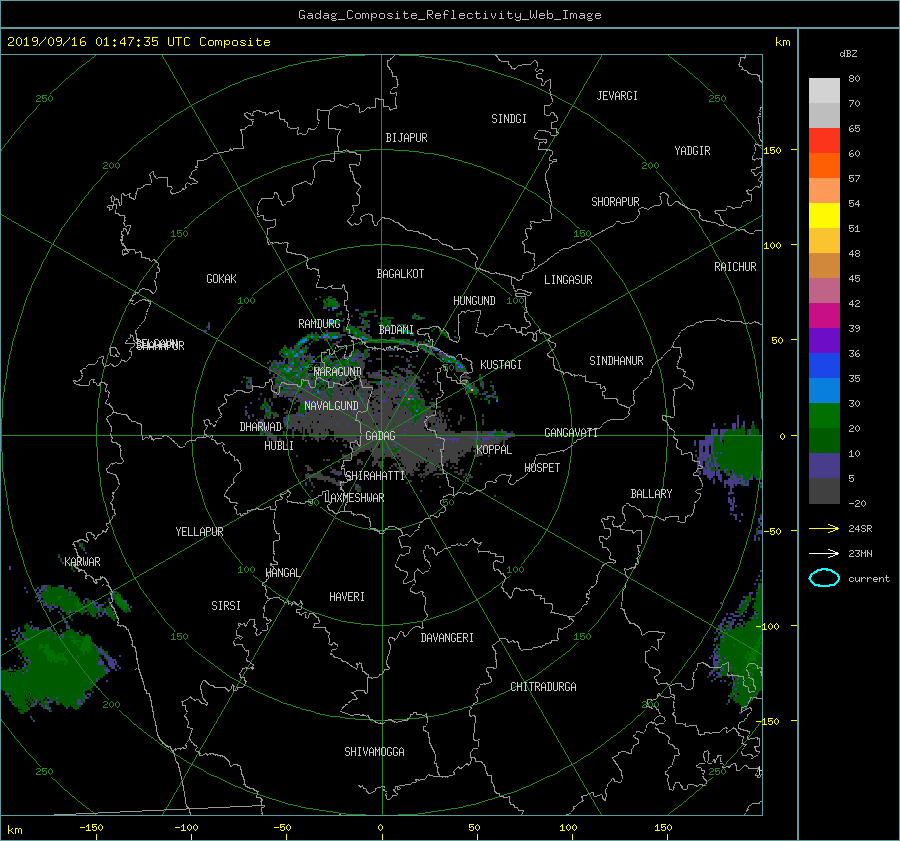Click the LINGASUR city label
The height and width of the screenshot is (841, 900).
click(568, 280)
